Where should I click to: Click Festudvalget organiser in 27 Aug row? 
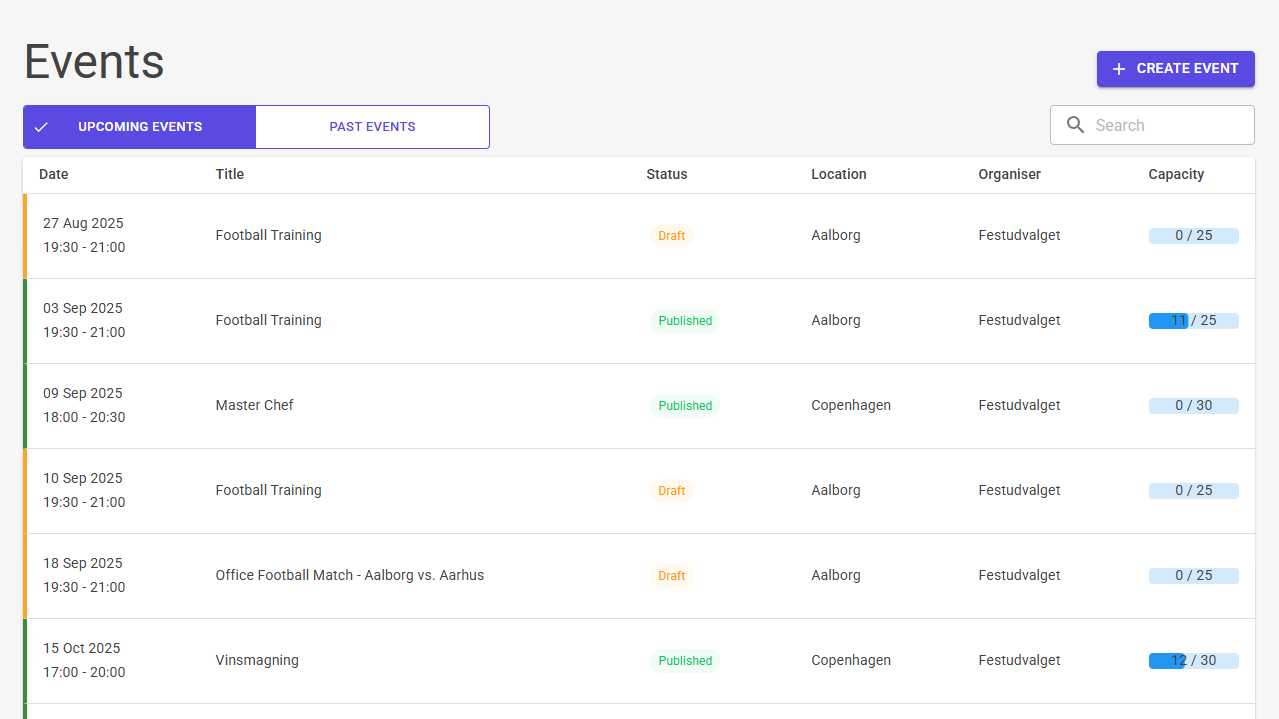pyautogui.click(x=1019, y=236)
